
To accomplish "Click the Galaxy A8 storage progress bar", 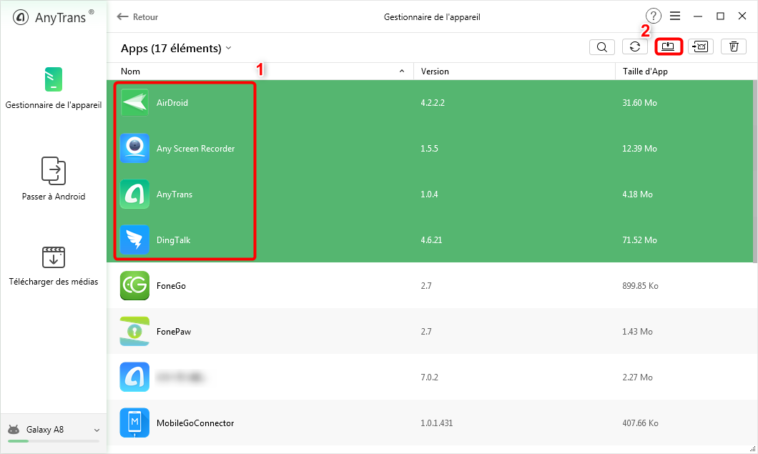I will pos(54,441).
